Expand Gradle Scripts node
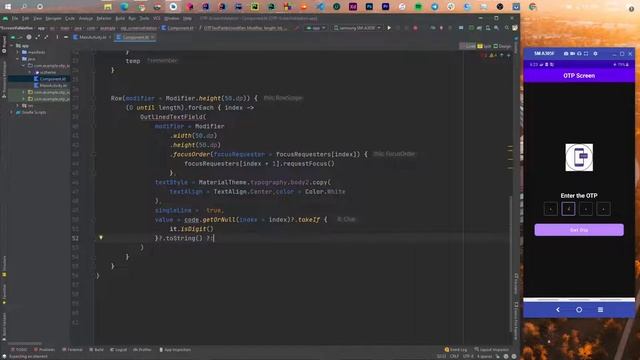This screenshot has height=360, width=640. tap(12, 112)
